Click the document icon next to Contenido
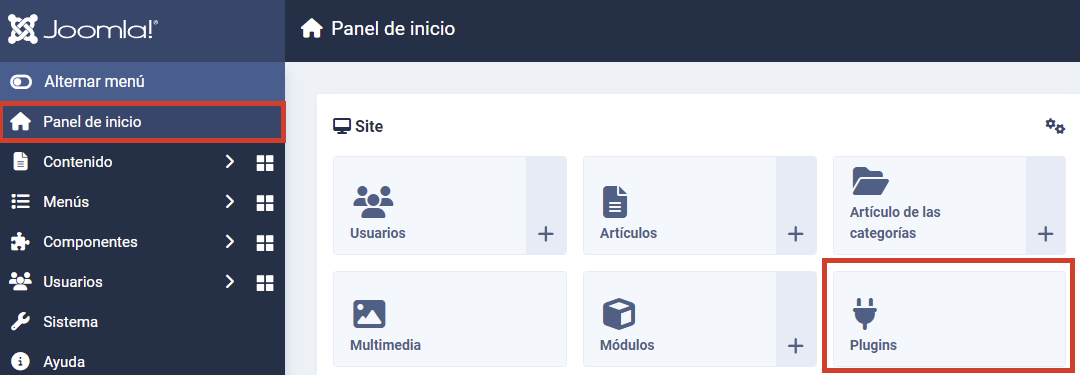Image resolution: width=1080 pixels, height=375 pixels. click(21, 162)
